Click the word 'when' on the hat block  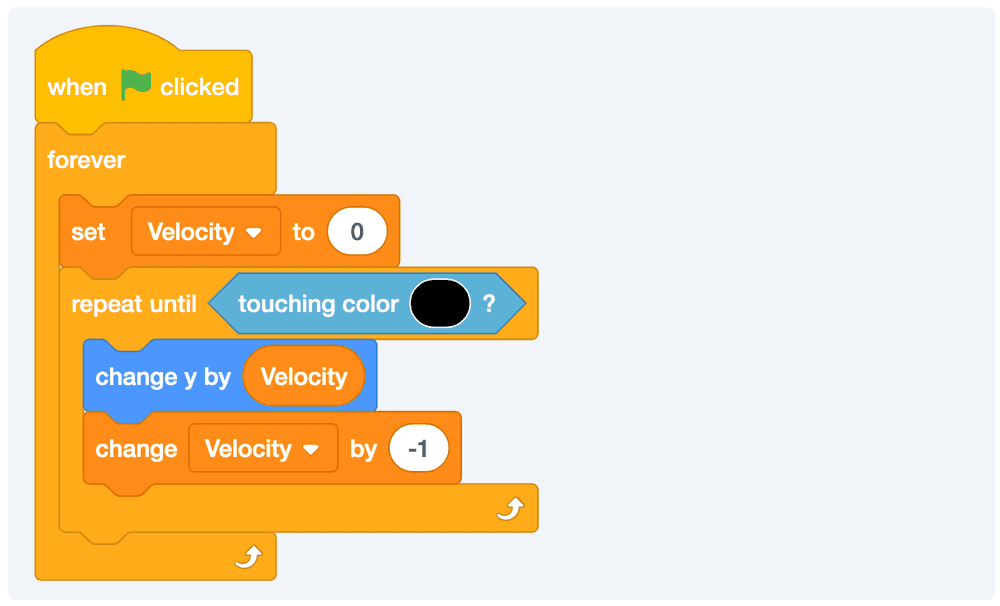[x=77, y=87]
